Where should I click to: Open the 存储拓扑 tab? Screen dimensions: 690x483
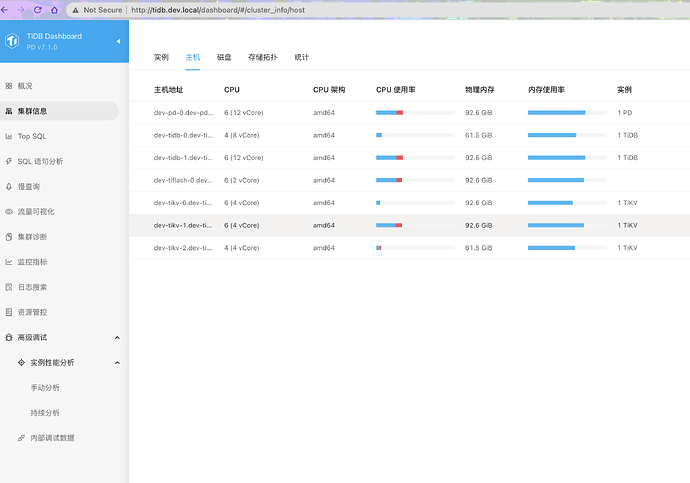click(x=263, y=57)
